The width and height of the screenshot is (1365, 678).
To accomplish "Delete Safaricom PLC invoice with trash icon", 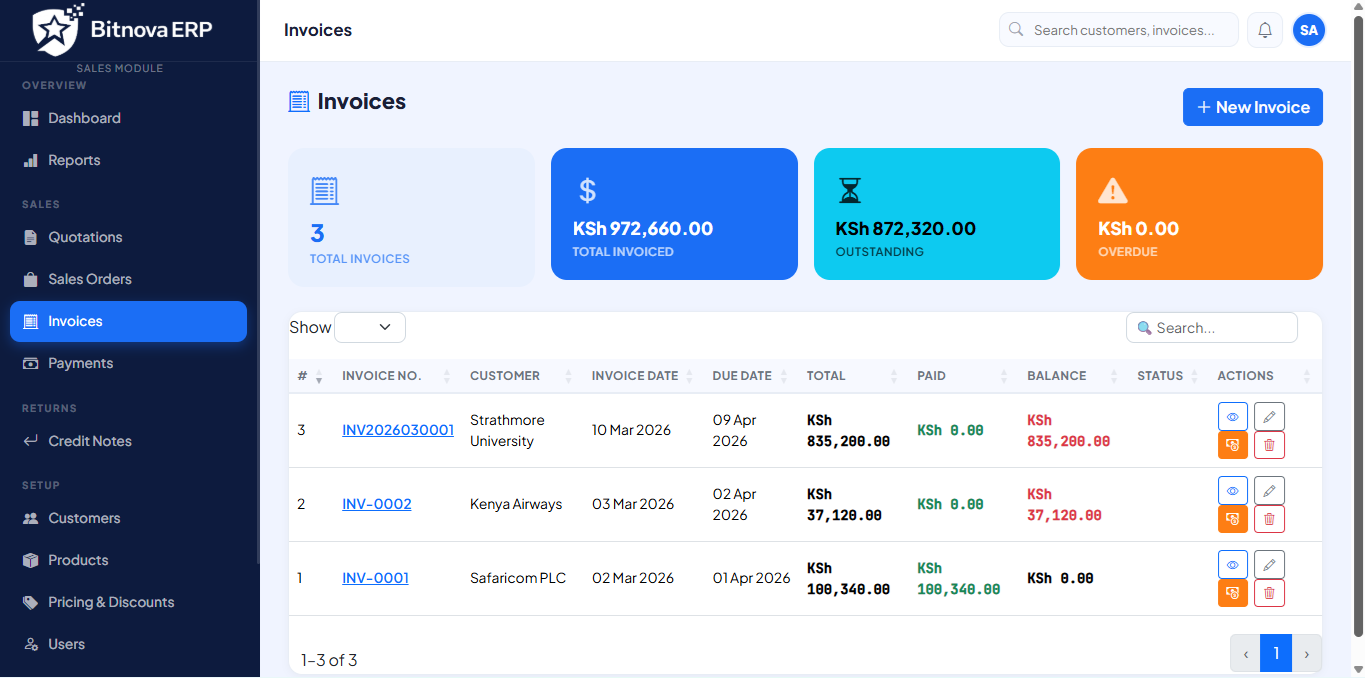I will [x=1269, y=593].
